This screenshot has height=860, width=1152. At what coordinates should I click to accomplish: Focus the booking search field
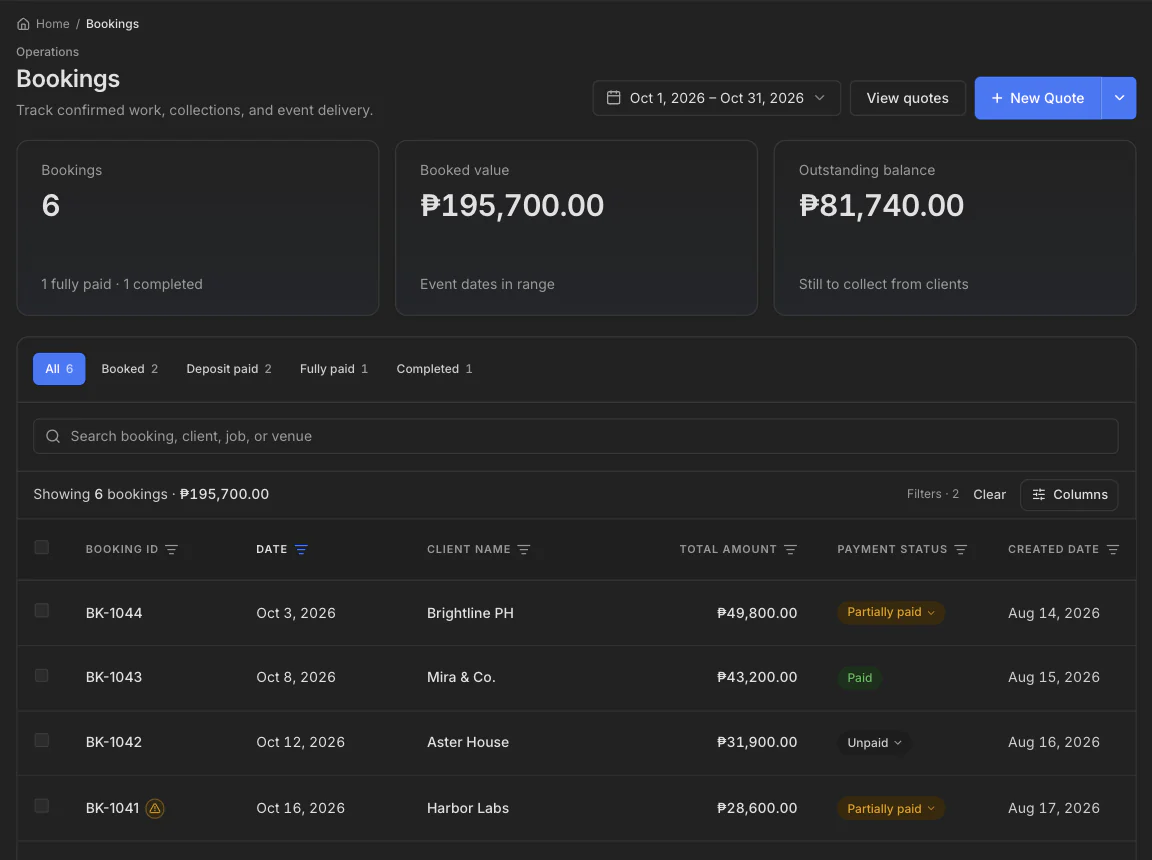575,436
